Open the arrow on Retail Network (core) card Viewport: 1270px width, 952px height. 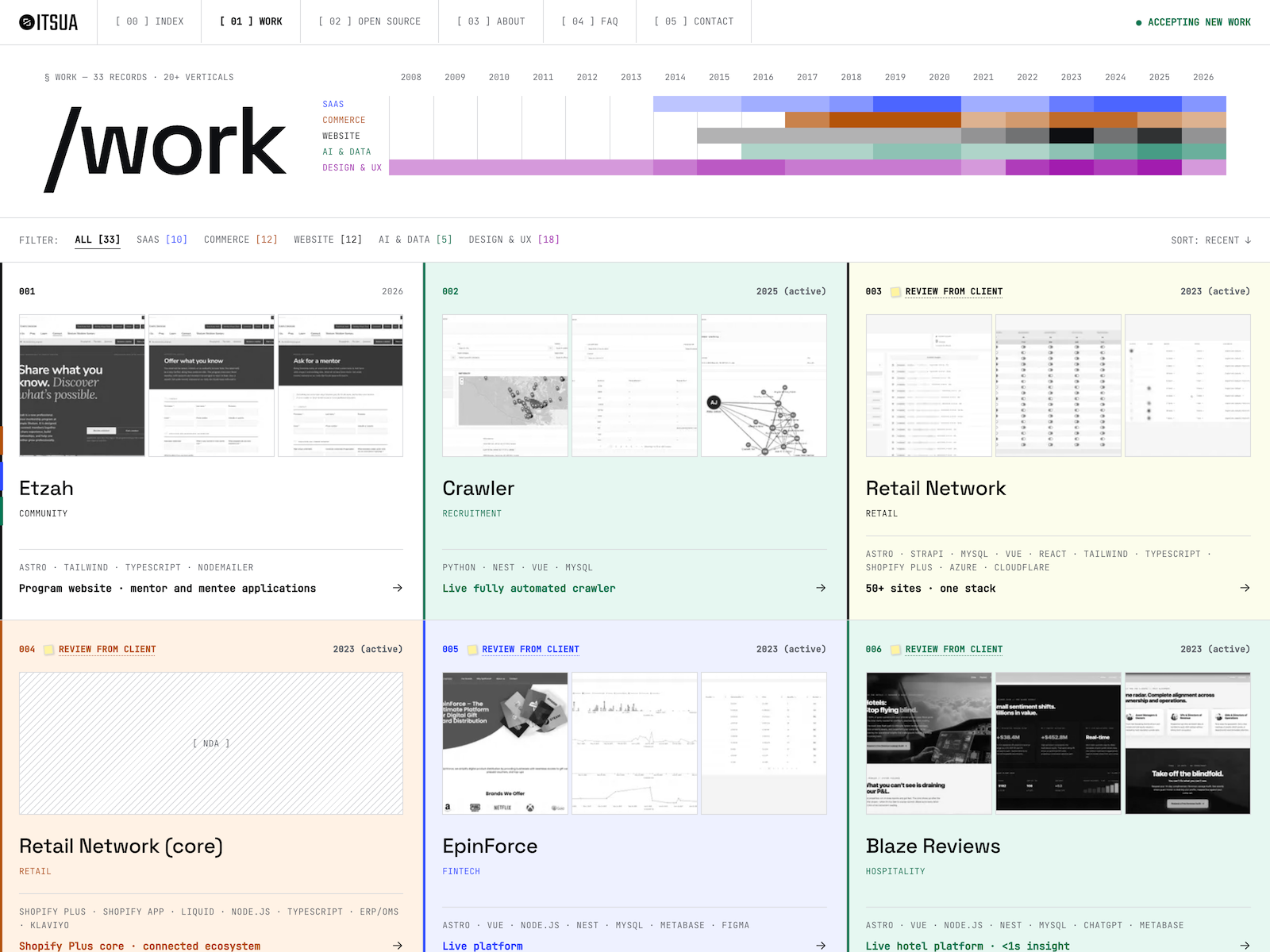398,946
